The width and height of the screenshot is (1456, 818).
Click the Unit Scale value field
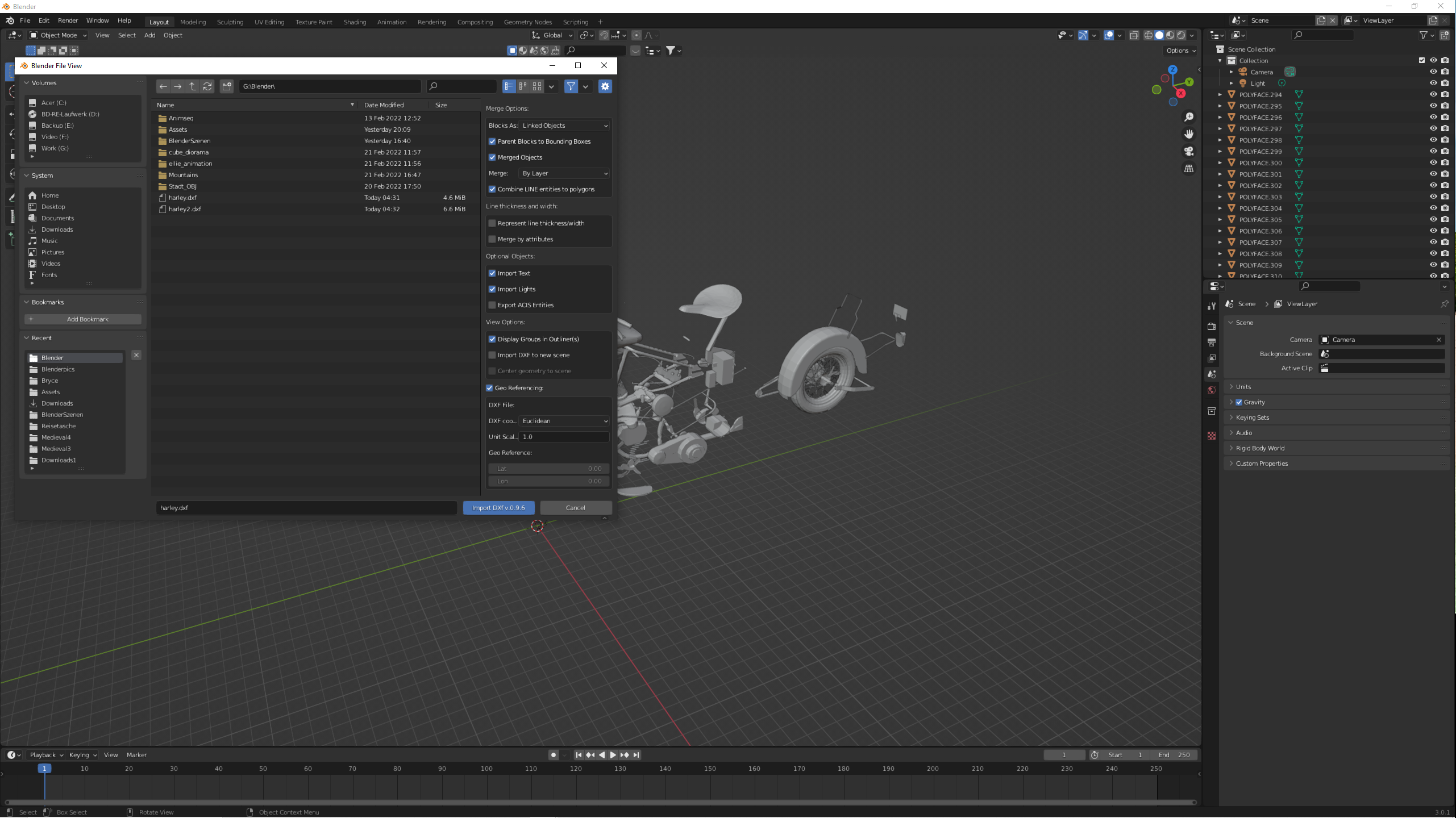click(x=563, y=437)
